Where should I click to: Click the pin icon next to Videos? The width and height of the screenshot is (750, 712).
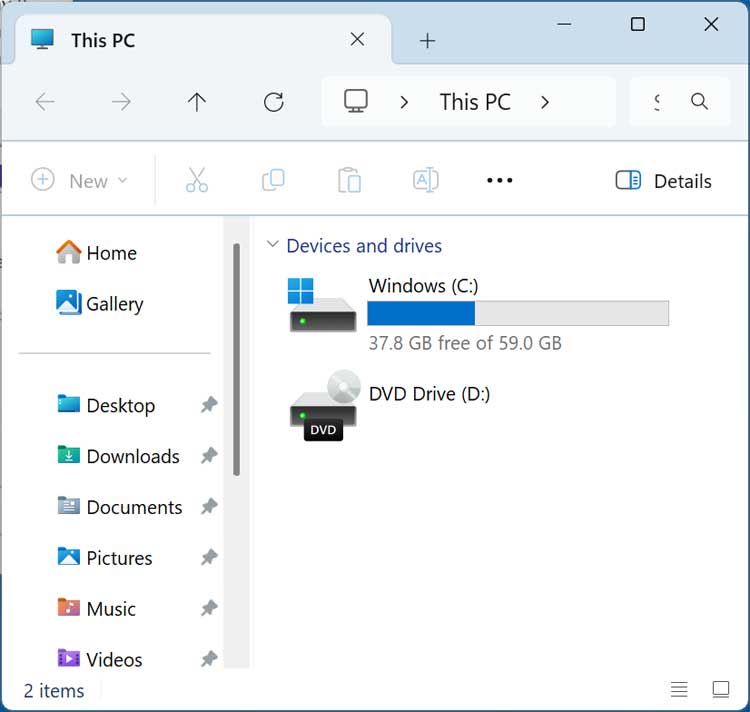tap(209, 659)
